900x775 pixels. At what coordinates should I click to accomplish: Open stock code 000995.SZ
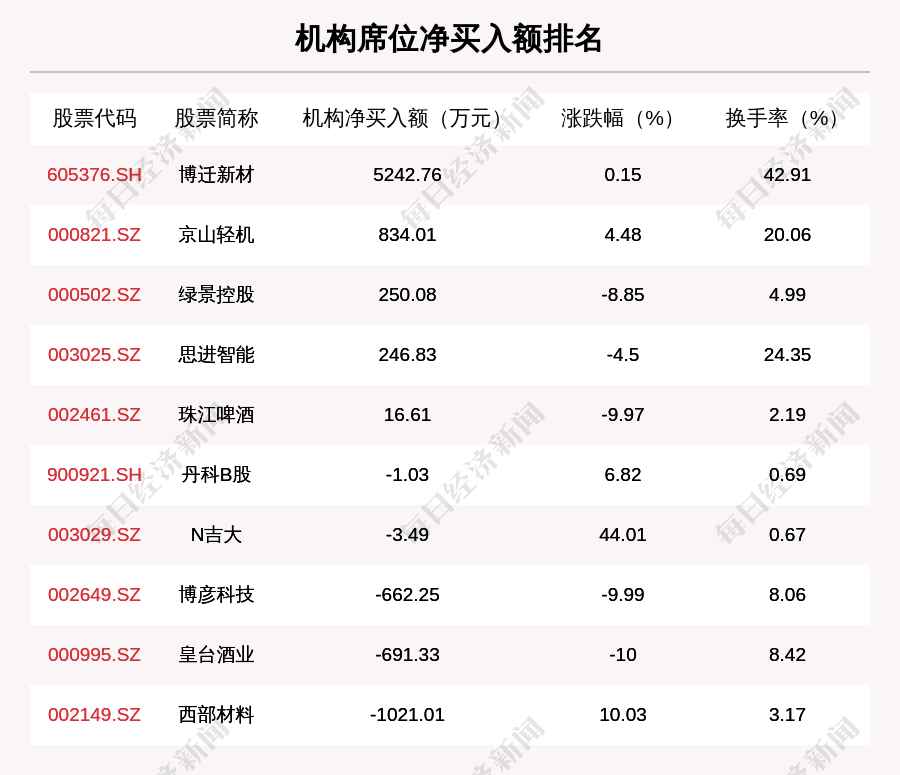click(94, 654)
